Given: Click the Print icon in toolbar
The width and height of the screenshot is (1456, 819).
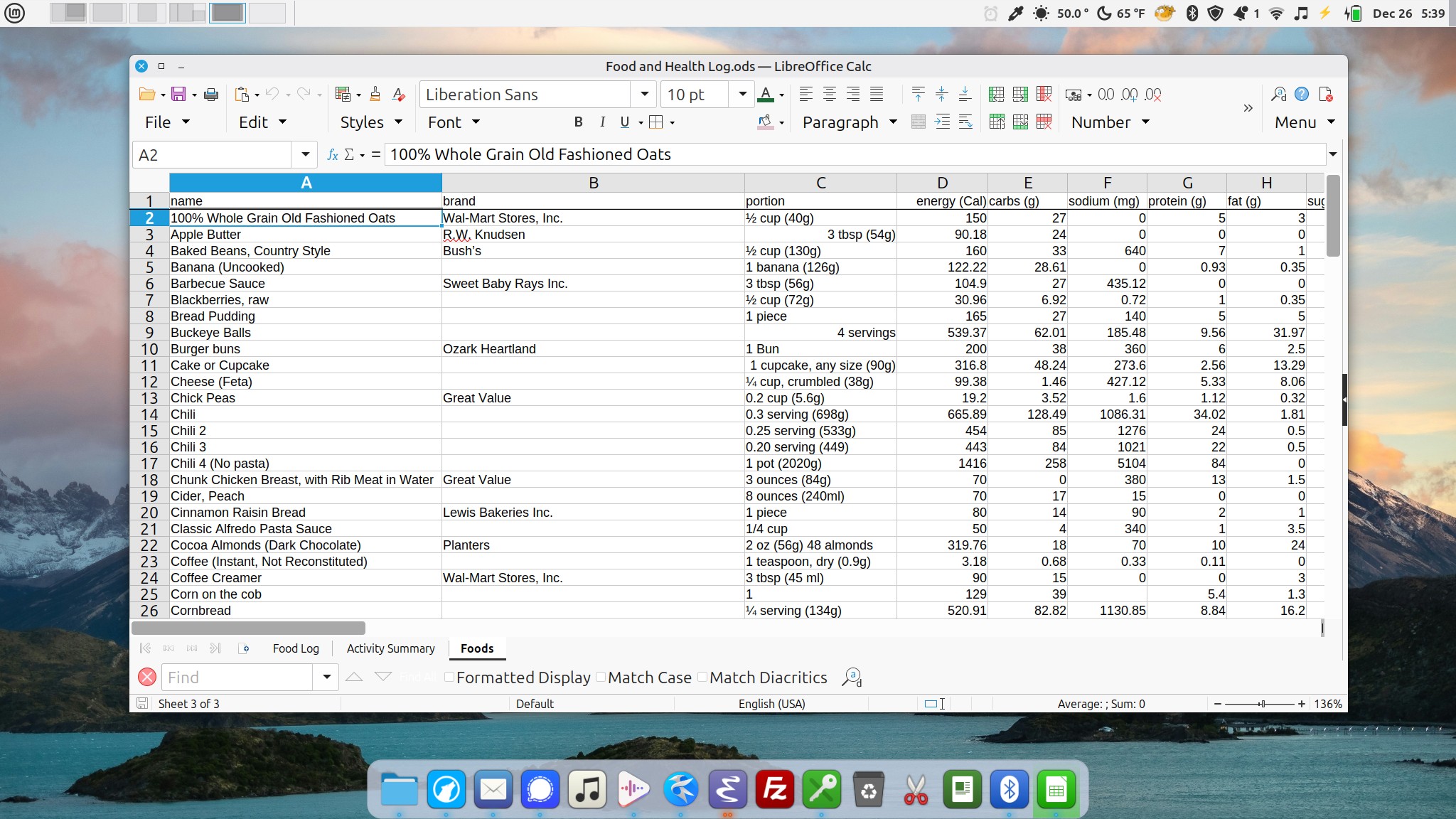Looking at the screenshot, I should (211, 95).
